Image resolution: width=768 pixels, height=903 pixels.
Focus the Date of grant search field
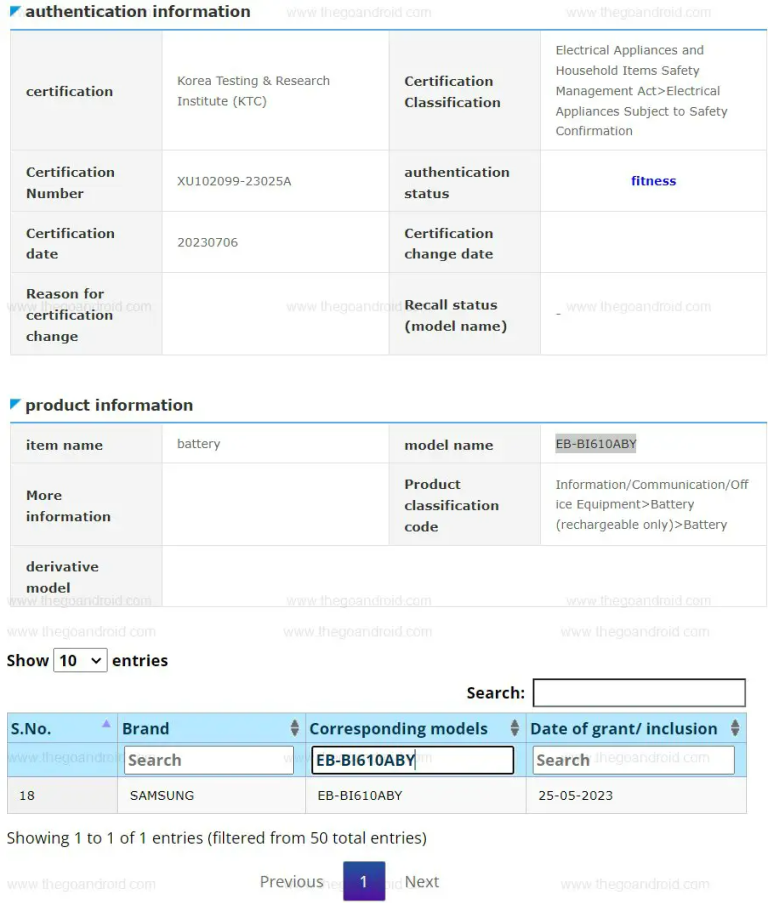(632, 760)
